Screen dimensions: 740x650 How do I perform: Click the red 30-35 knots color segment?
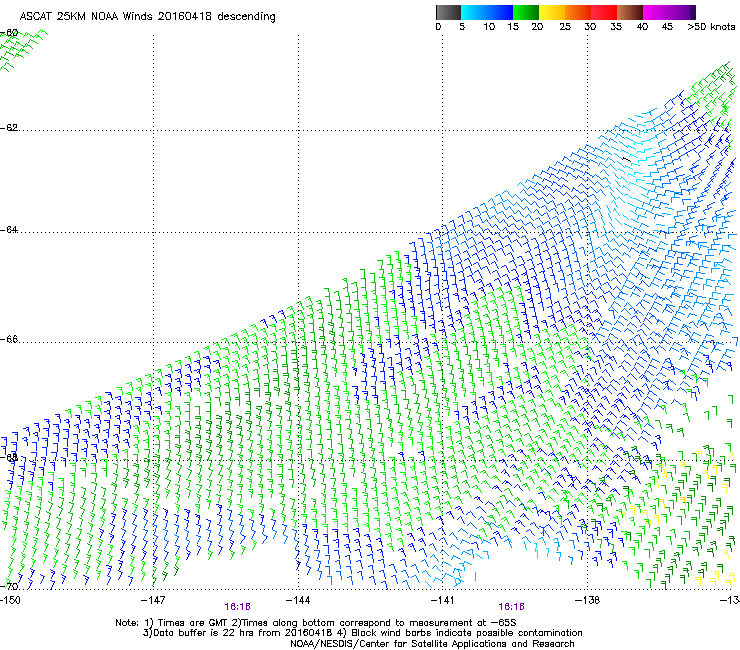coord(604,12)
